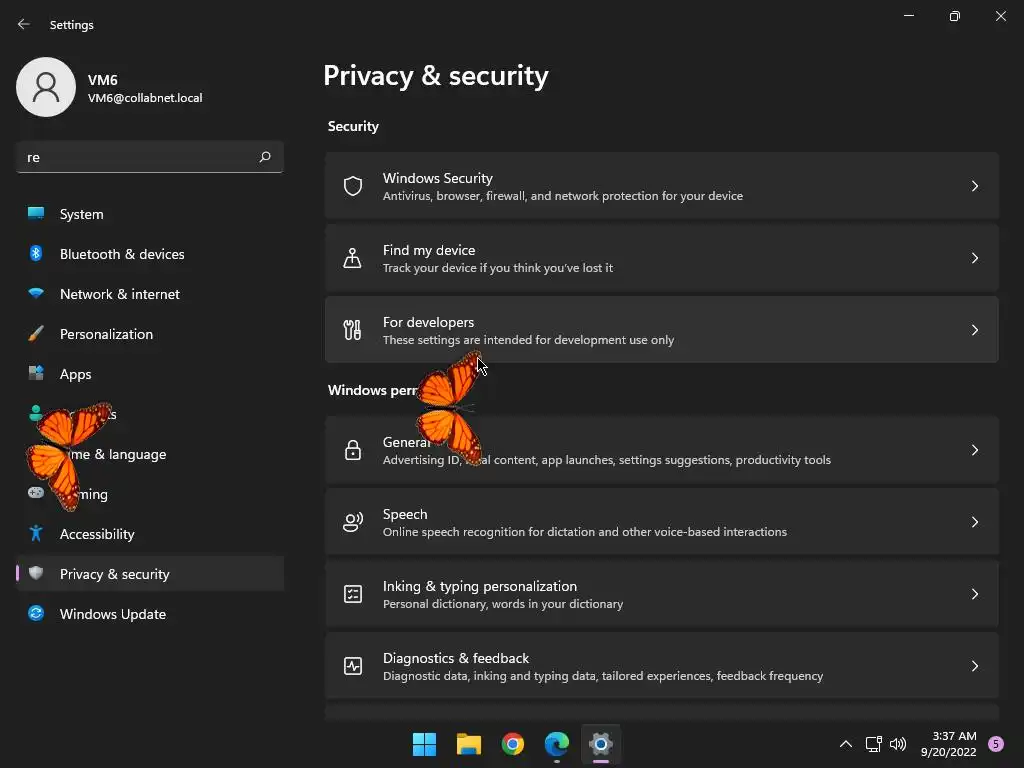Open Google Chrome from the taskbar
This screenshot has width=1024, height=768.
point(513,744)
